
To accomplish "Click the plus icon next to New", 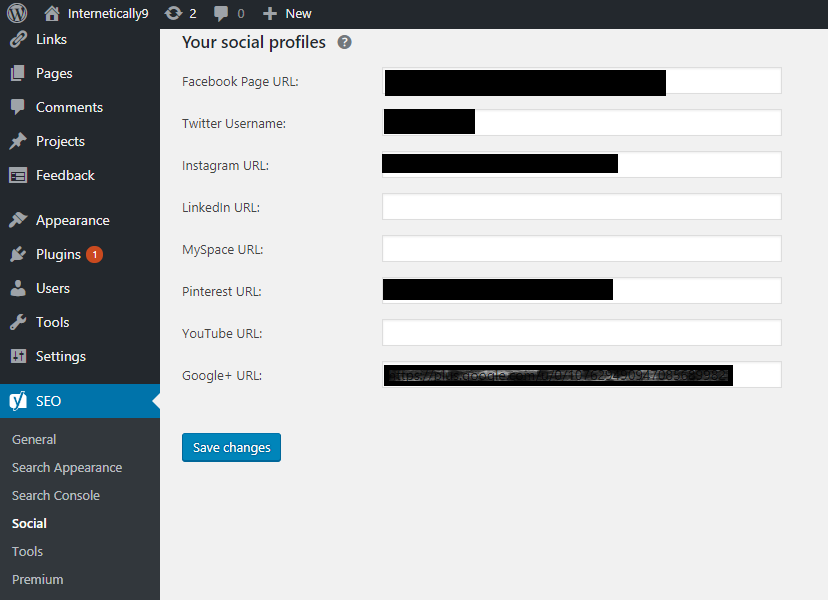I will click(x=270, y=14).
